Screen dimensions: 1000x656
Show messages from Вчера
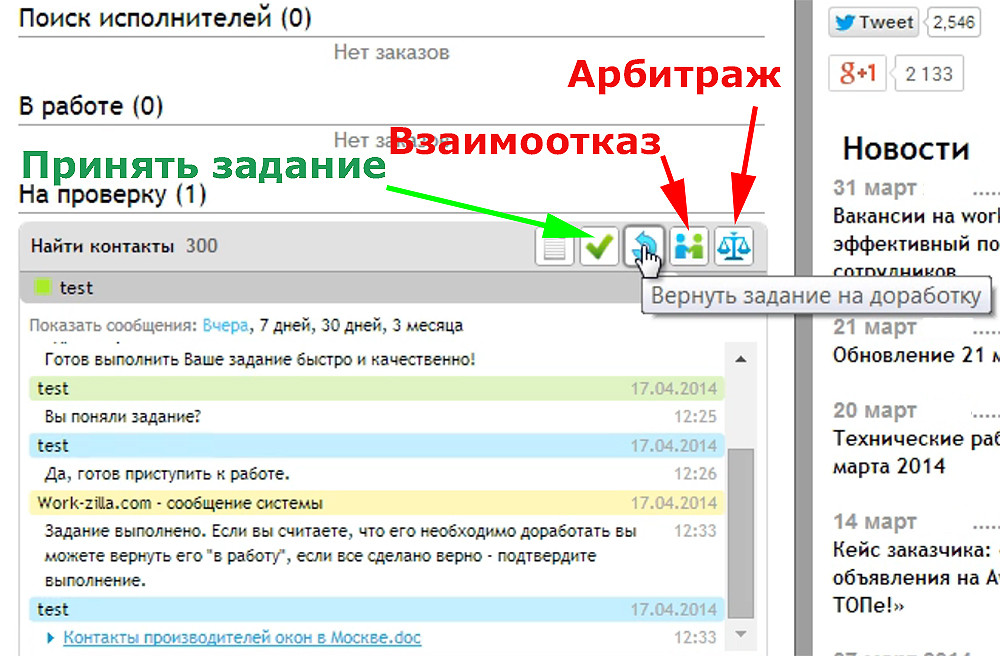pyautogui.click(x=225, y=326)
